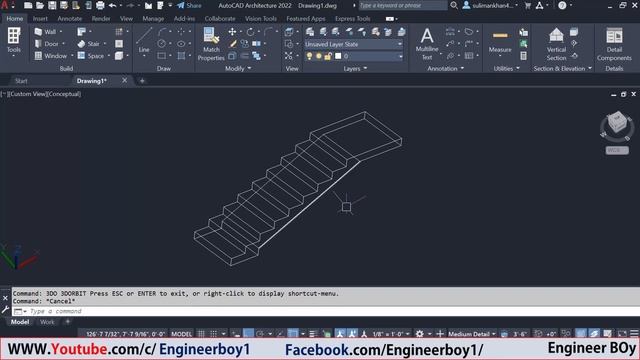Screen dimensions: 640x360
Task: Switch to the Work layout tab
Action: point(47,322)
